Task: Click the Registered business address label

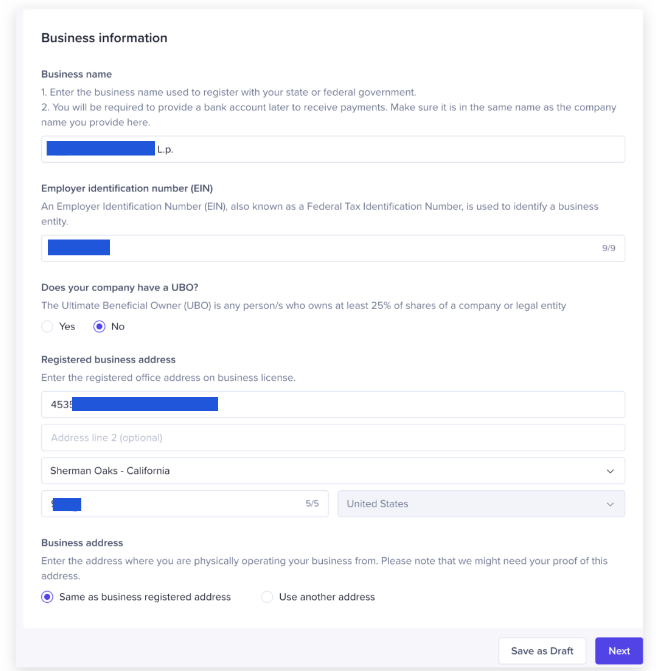Action: (108, 359)
